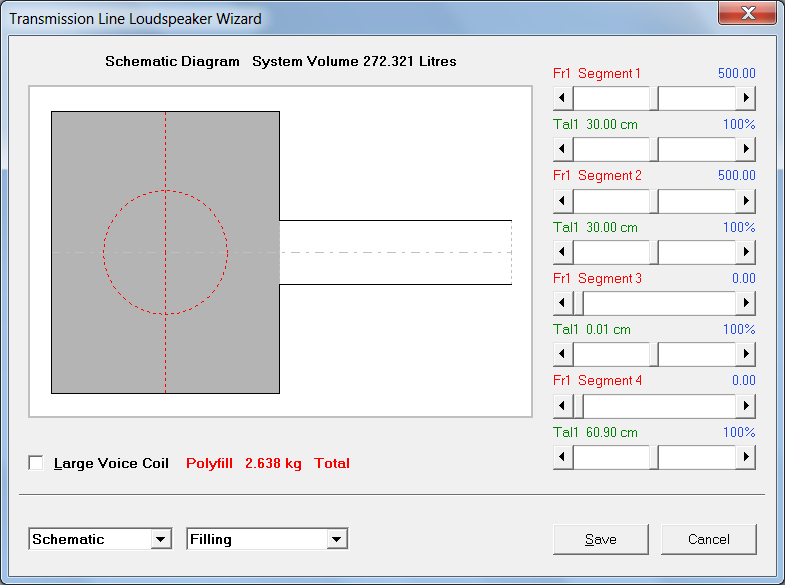The width and height of the screenshot is (785, 585).
Task: Decrease Fr1 Segment 1 with left arrow
Action: tap(563, 98)
